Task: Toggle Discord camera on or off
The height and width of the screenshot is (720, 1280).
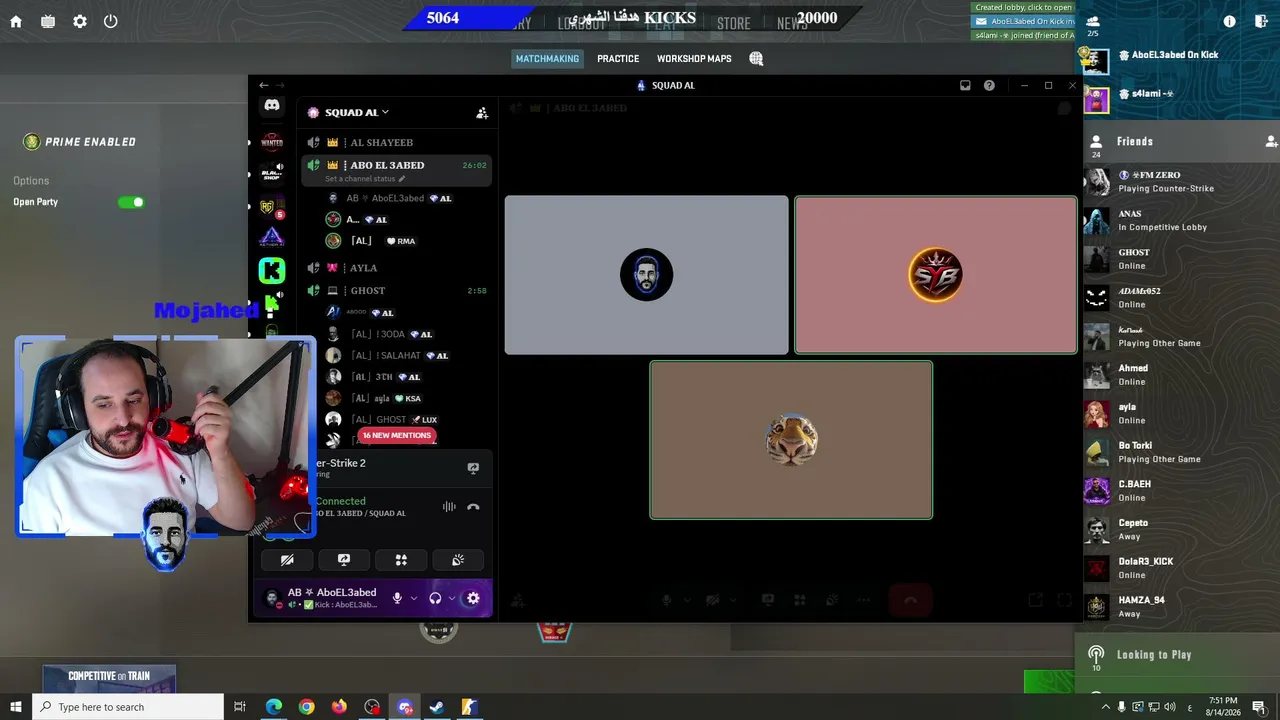Action: click(287, 560)
